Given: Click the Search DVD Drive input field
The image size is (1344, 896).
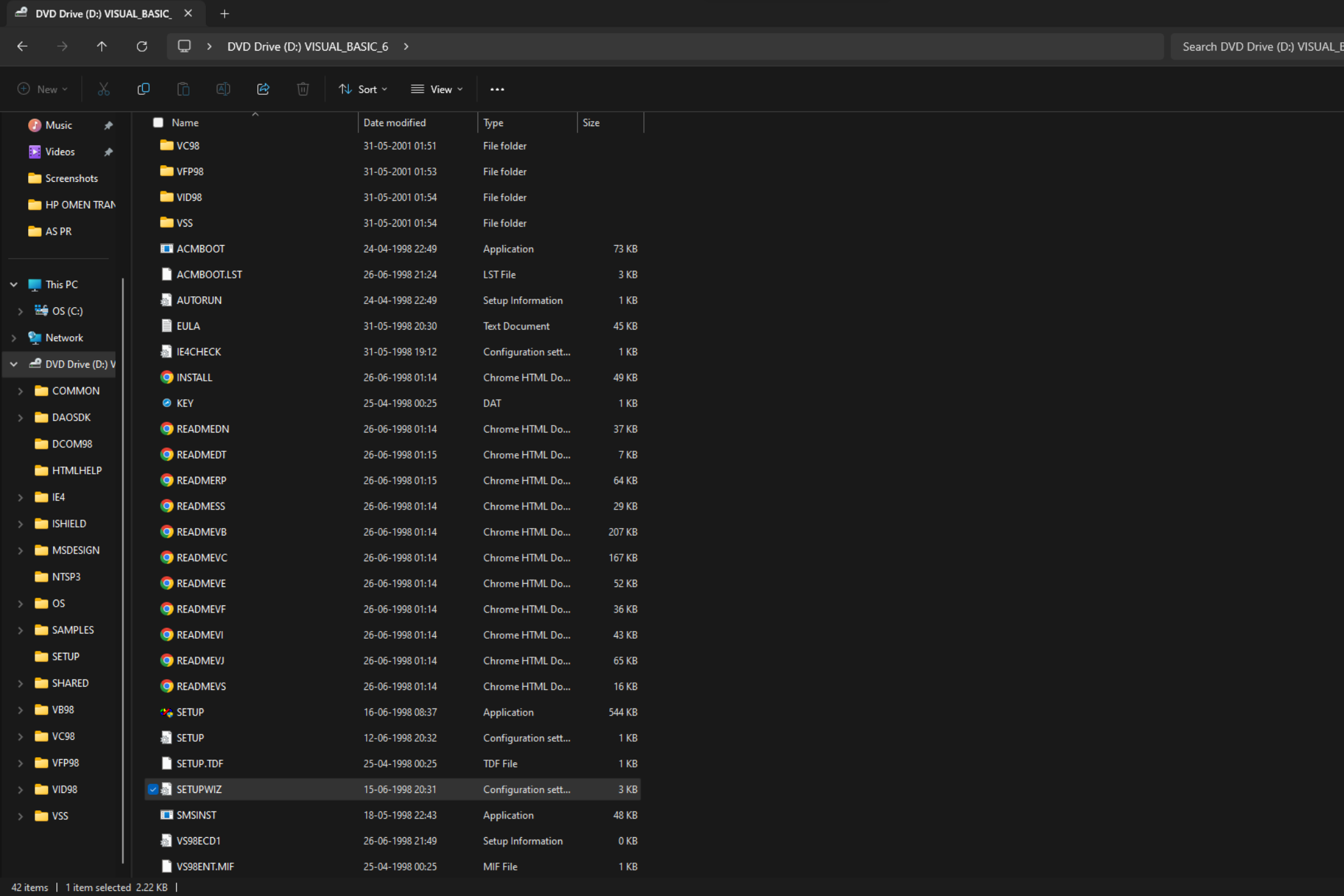Looking at the screenshot, I should pos(1257,46).
